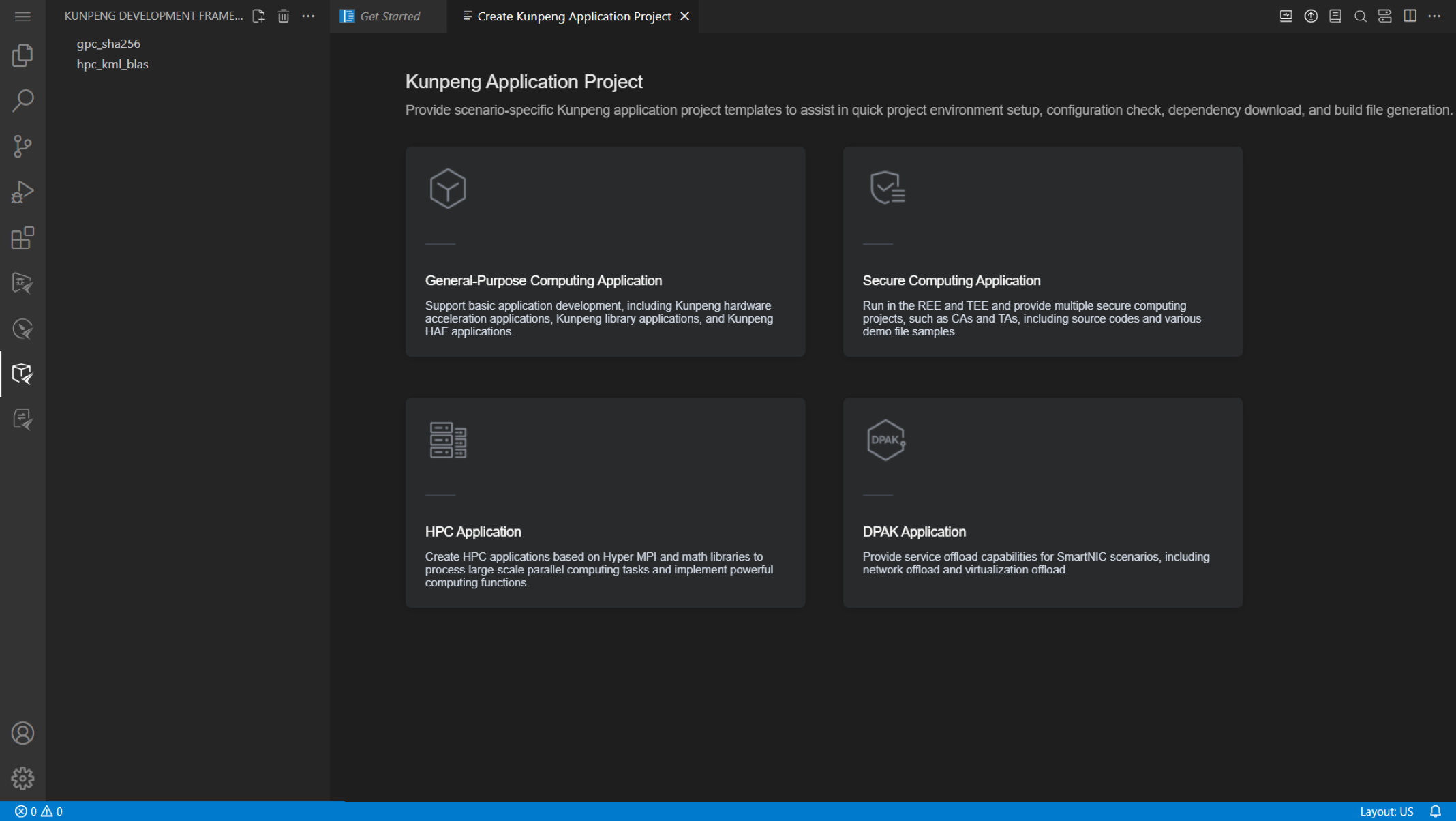Click the server configuration icon in top-right toolbar
This screenshot has height=821, width=1456.
coord(1384,16)
